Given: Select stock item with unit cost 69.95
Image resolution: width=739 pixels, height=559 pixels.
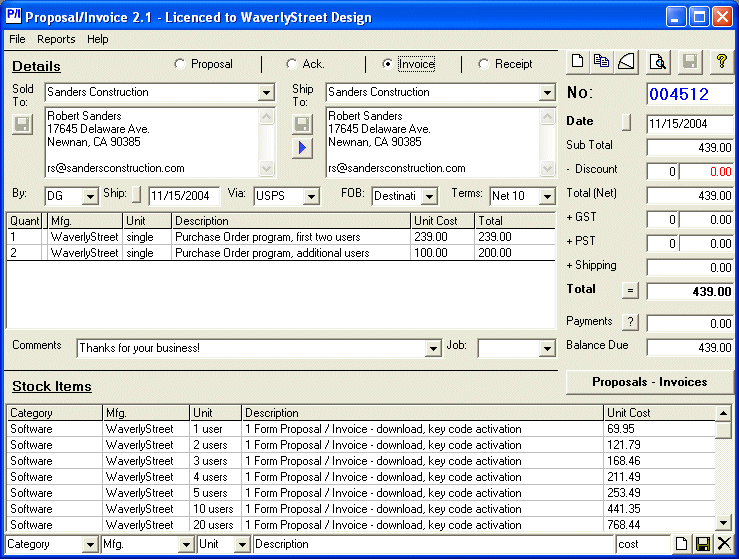Looking at the screenshot, I should pyautogui.click(x=361, y=429).
